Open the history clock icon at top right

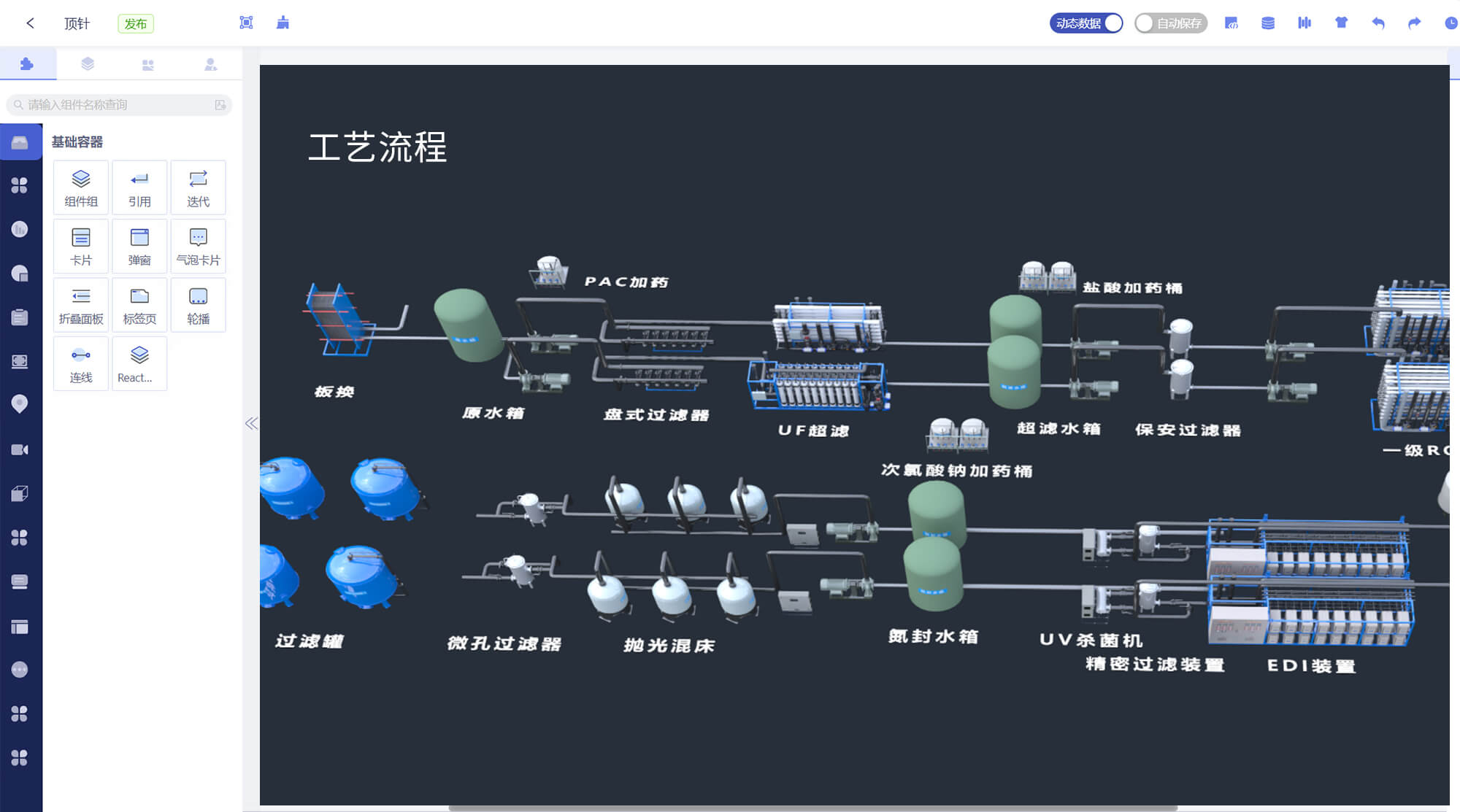pos(1450,23)
